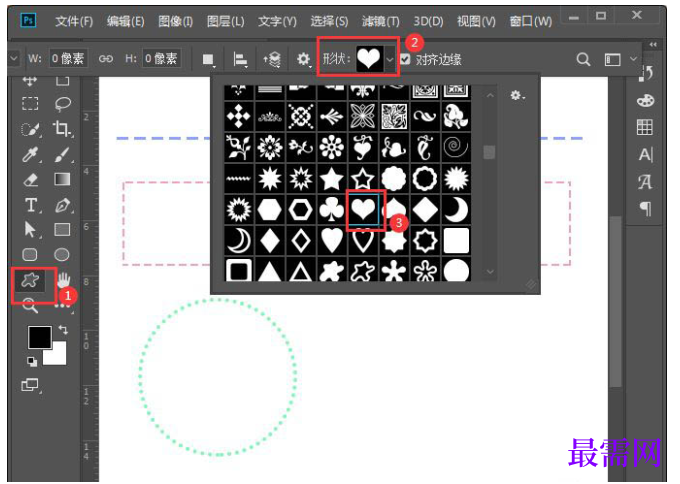Collapse the right panel dock arrows

point(653,44)
